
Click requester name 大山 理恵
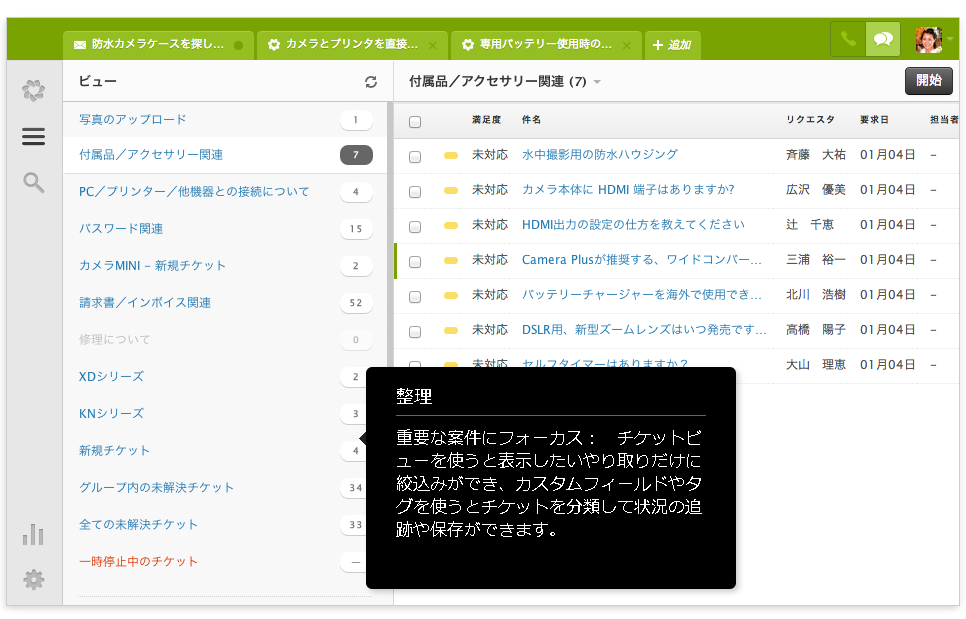pos(816,365)
